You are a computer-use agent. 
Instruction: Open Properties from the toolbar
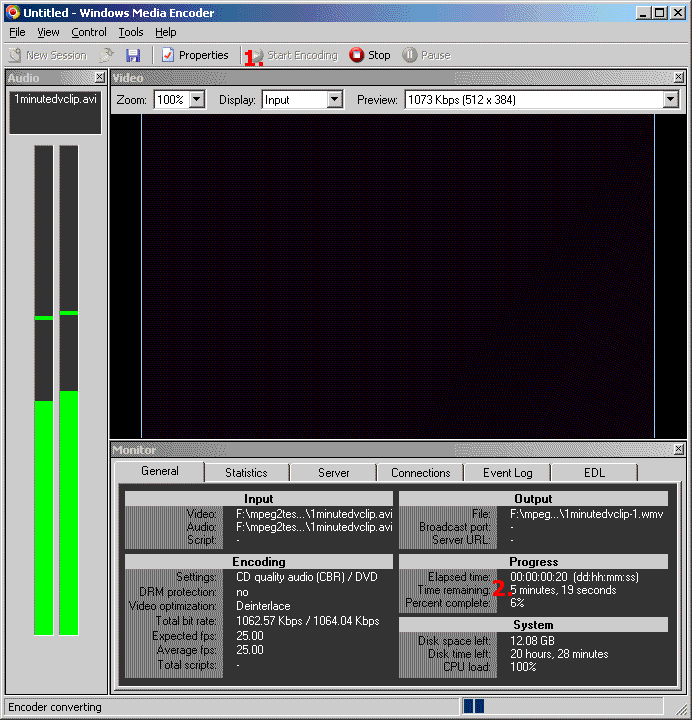point(195,55)
